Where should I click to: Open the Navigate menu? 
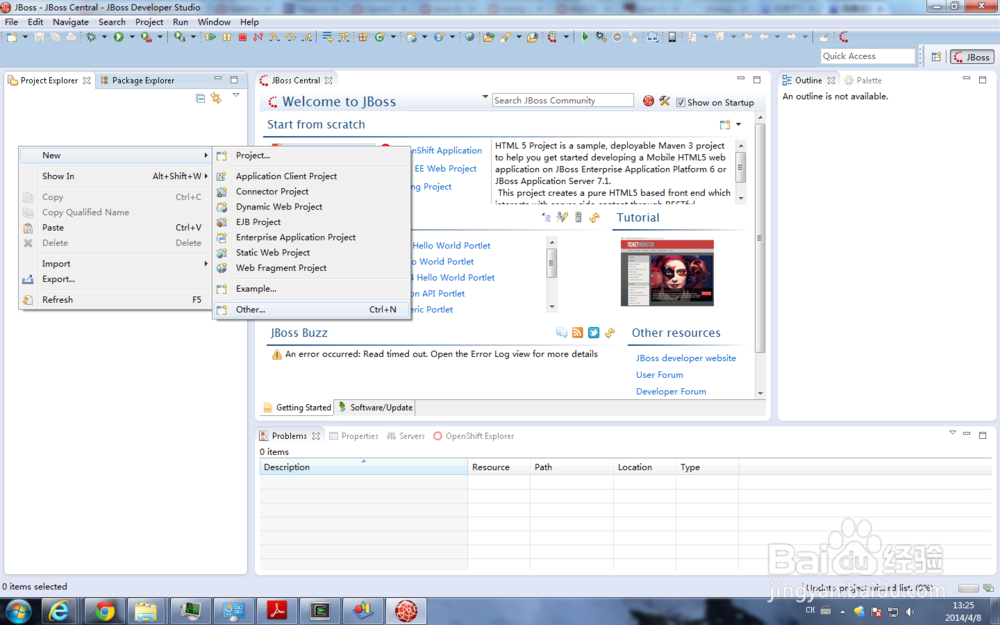71,22
